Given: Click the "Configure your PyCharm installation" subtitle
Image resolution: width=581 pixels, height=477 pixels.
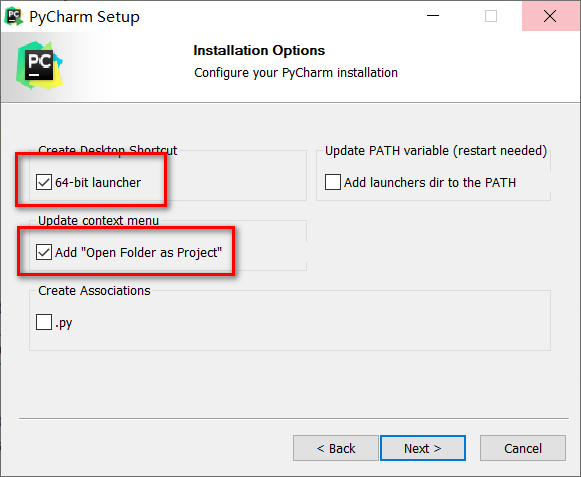Looking at the screenshot, I should [296, 73].
